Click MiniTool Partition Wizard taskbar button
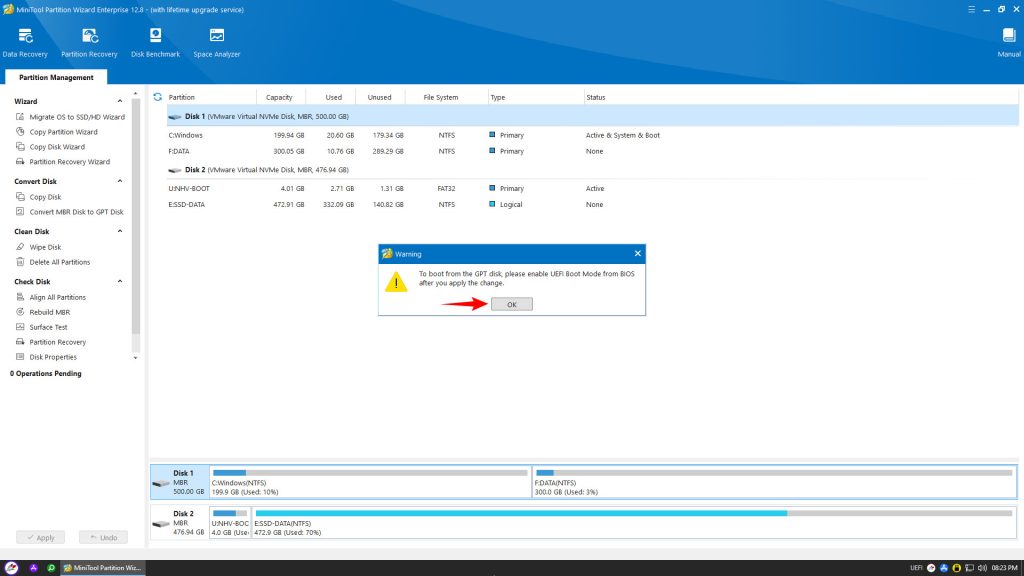The height and width of the screenshot is (576, 1024). point(103,568)
